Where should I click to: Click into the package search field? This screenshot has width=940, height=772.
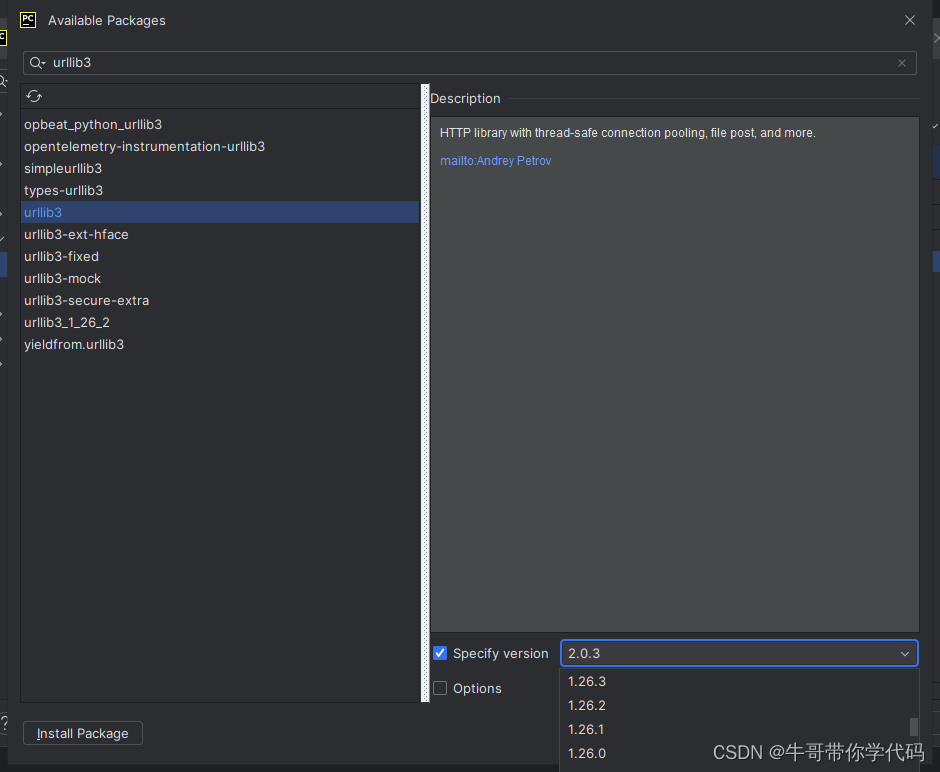pos(469,63)
